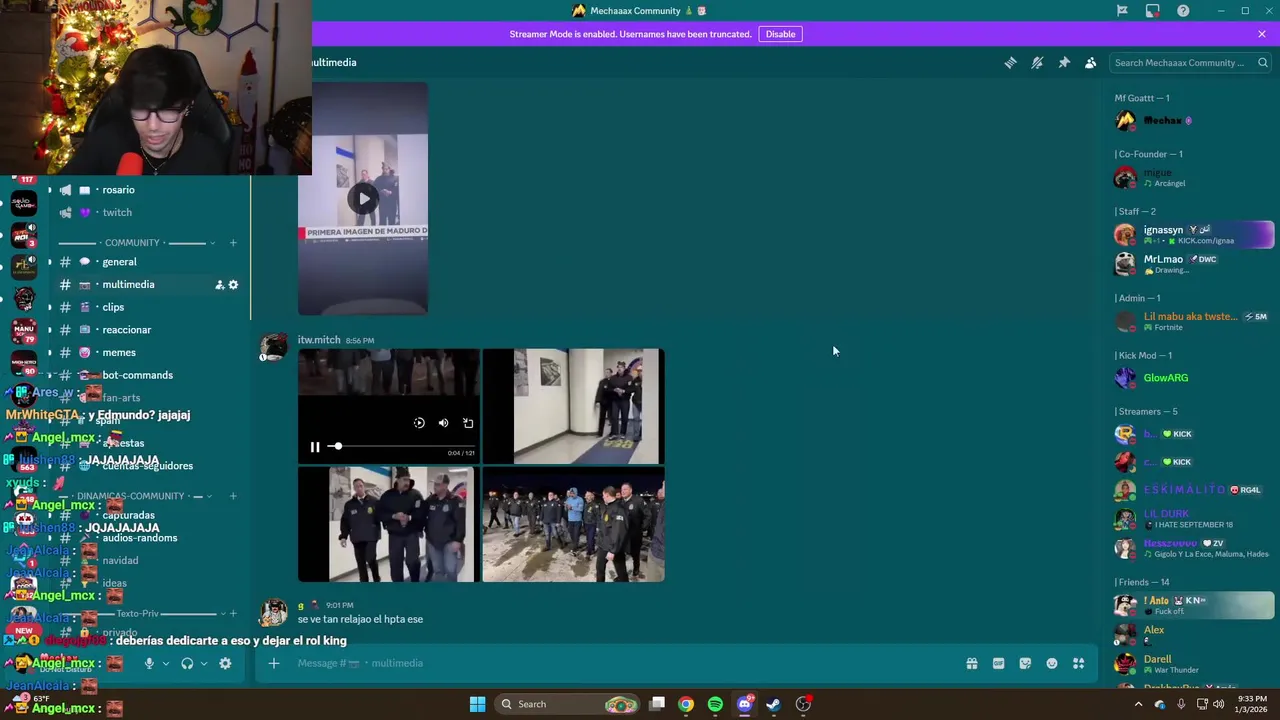Toggle channel notification bell mute icon

[x=1037, y=63]
